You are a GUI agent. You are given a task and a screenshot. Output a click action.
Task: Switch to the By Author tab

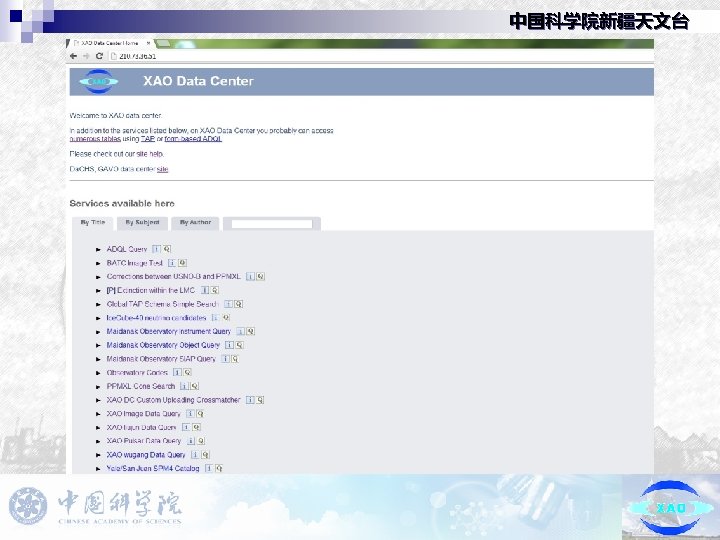(x=195, y=223)
